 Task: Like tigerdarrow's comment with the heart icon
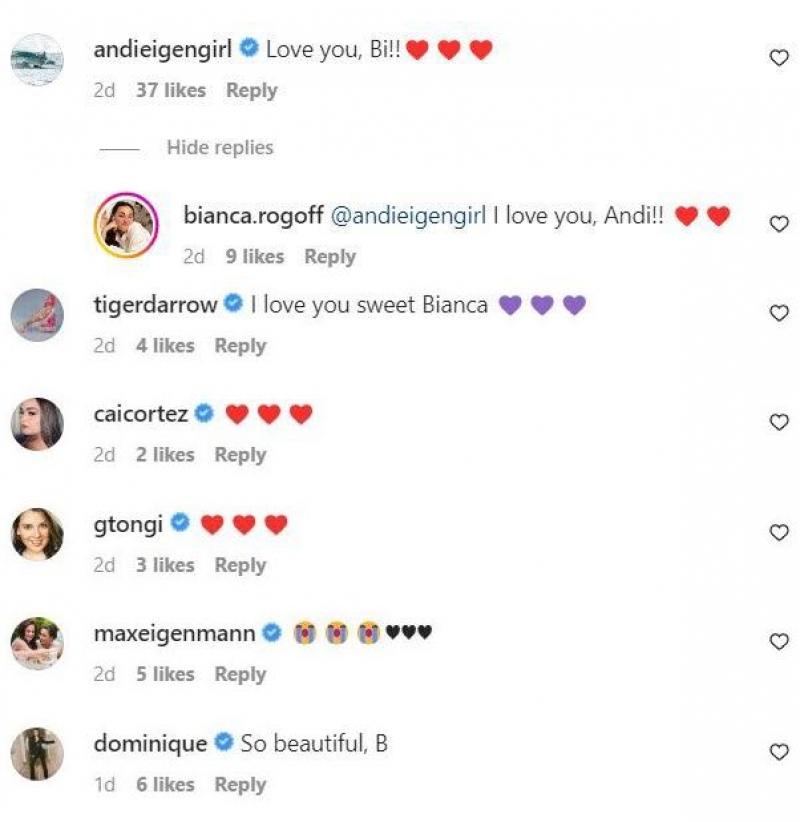click(779, 314)
